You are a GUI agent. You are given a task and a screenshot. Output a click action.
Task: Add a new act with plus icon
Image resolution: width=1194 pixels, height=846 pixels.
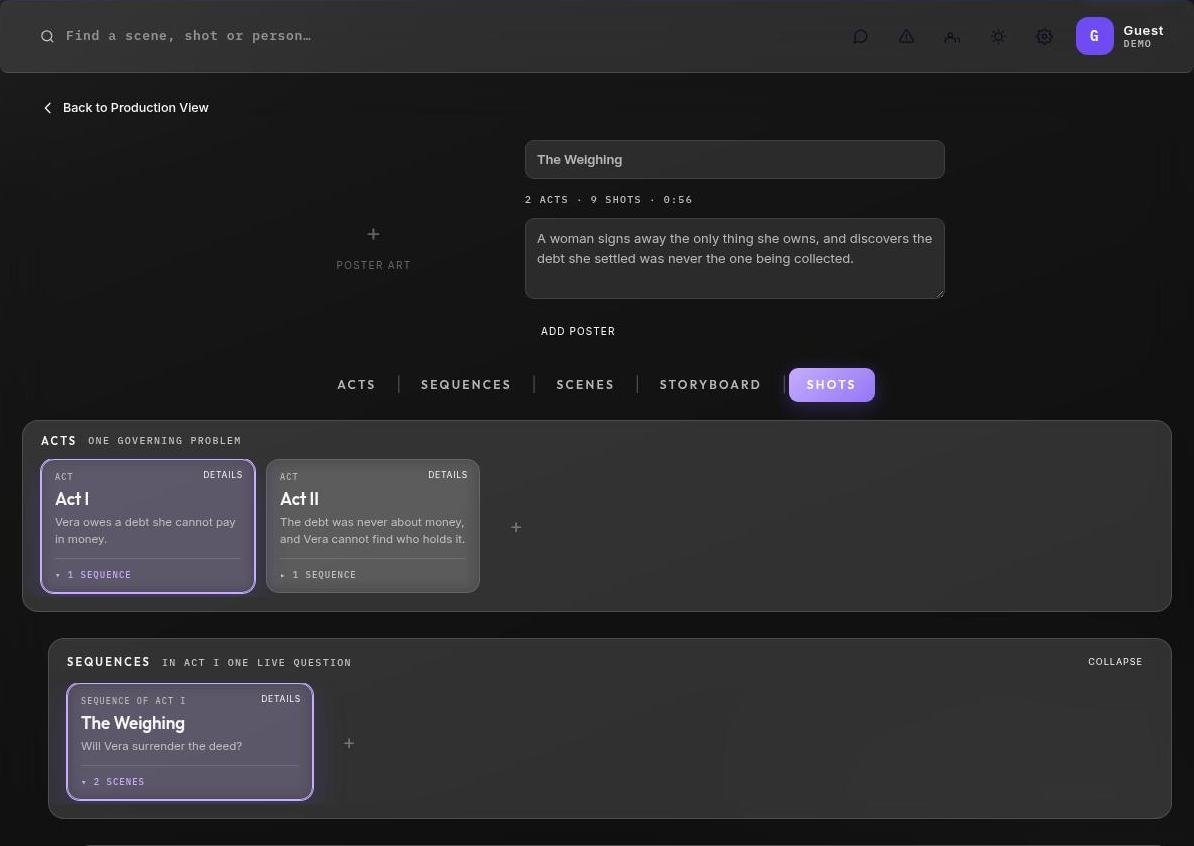click(516, 527)
